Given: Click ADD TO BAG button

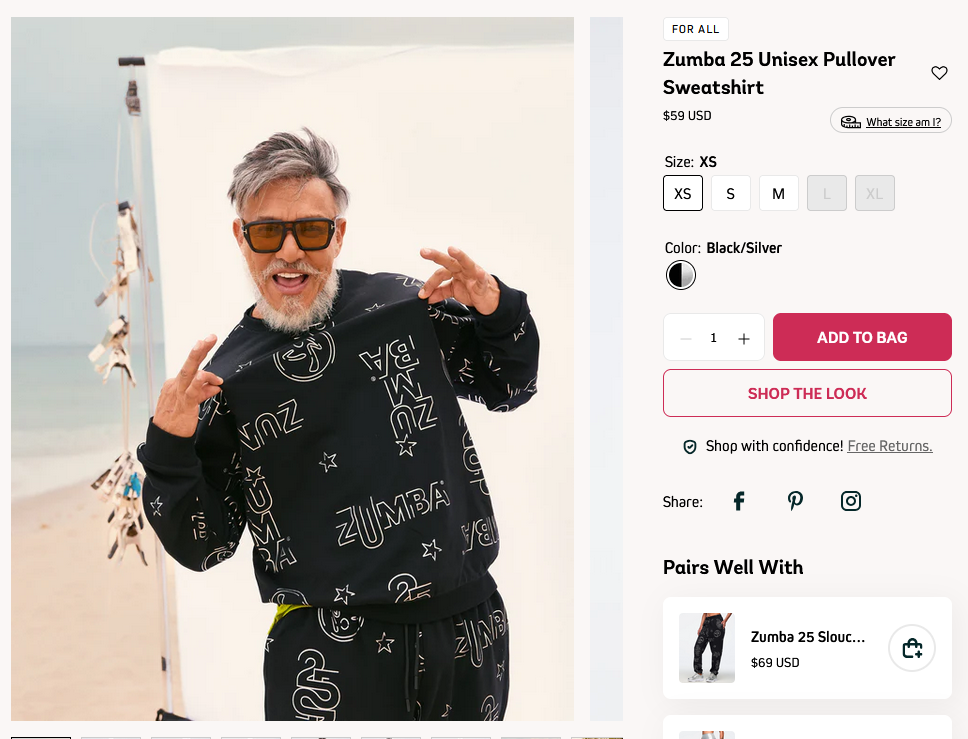Looking at the screenshot, I should (862, 337).
